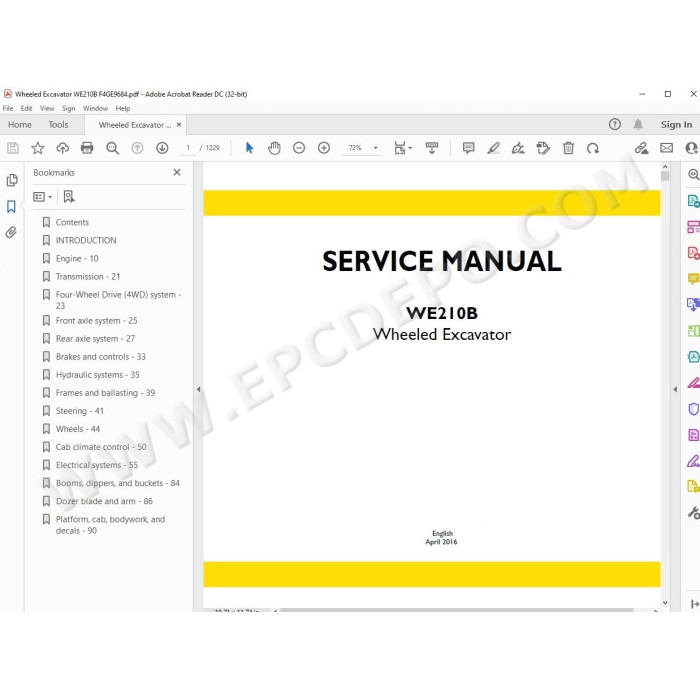Open the Sign menu
The width and height of the screenshot is (700, 700).
tap(68, 108)
